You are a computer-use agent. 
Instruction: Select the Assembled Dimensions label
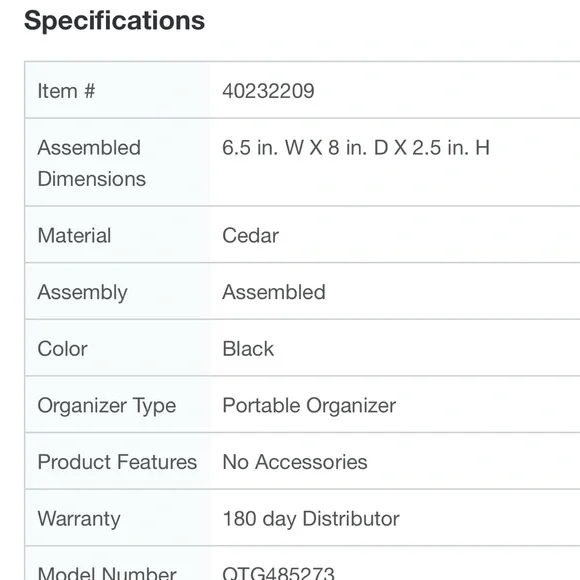[92, 163]
